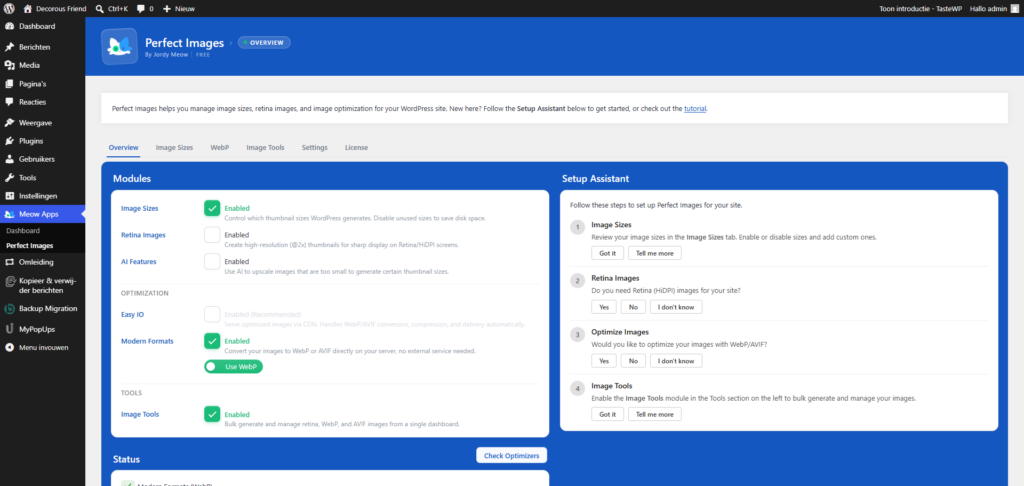Viewport: 1024px width, 486px height.
Task: Toggle the Use WebP switch
Action: [x=234, y=367]
